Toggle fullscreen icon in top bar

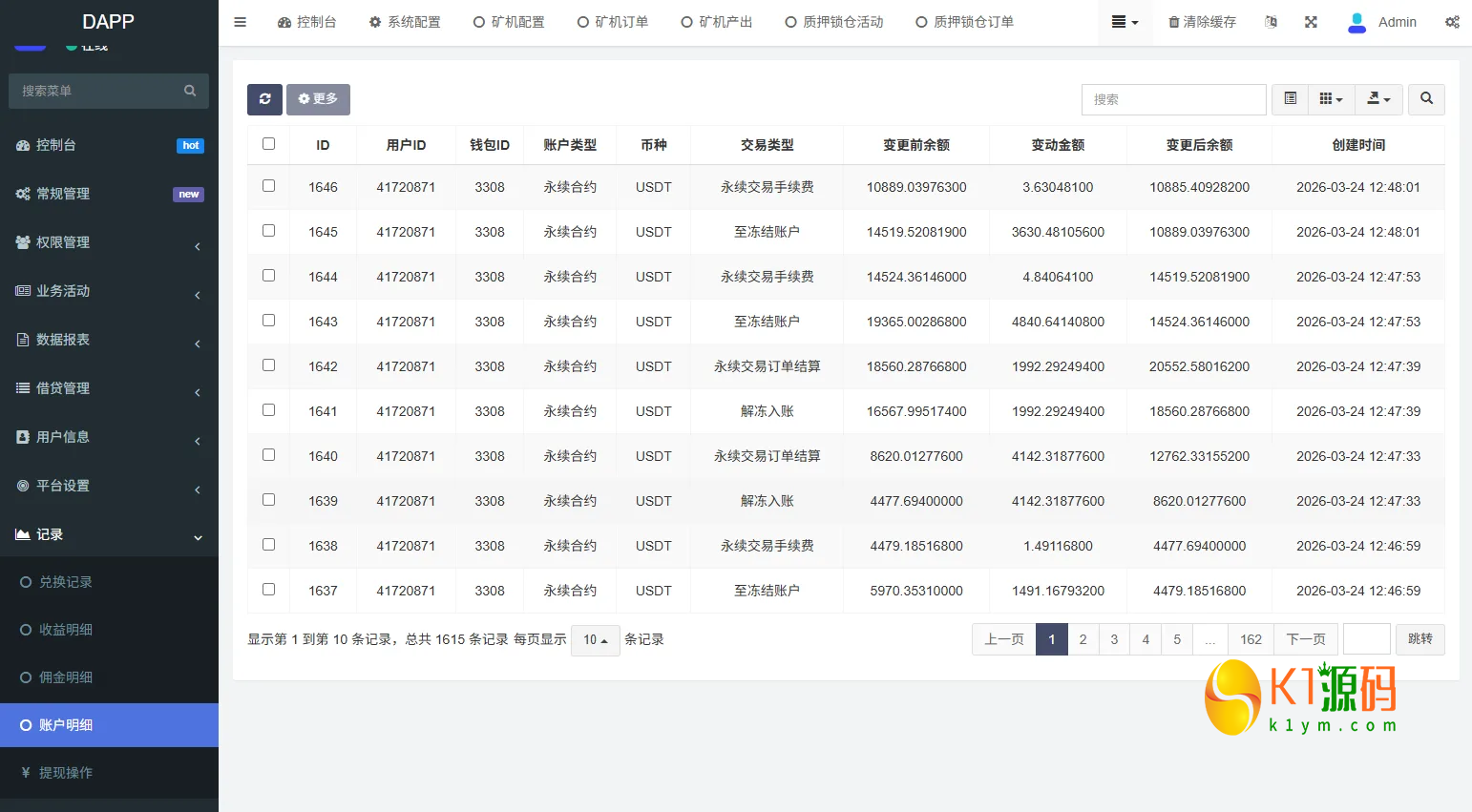click(1311, 22)
